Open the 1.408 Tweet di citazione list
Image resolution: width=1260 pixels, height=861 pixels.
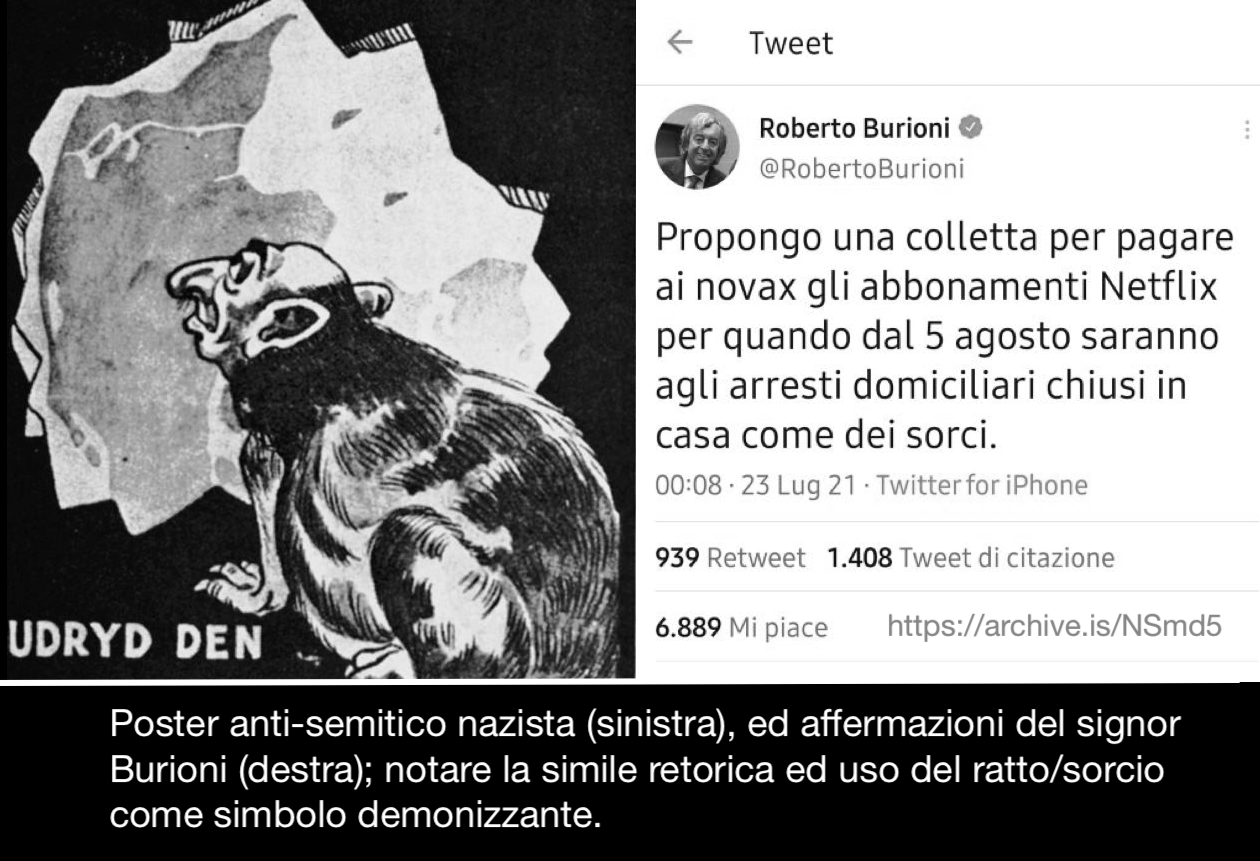click(970, 558)
